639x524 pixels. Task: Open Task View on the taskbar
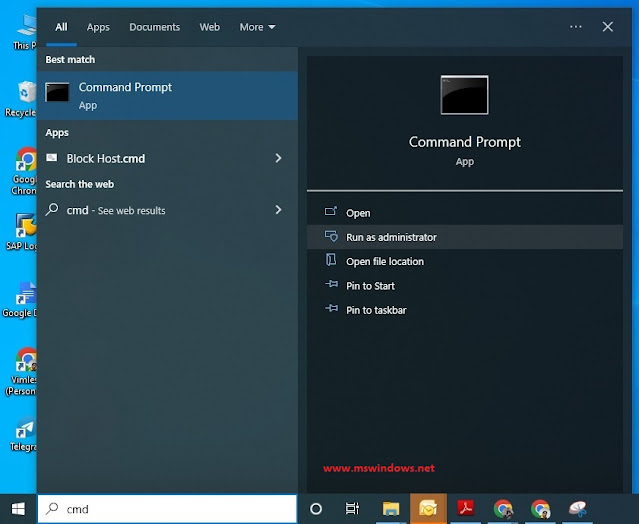tap(353, 509)
